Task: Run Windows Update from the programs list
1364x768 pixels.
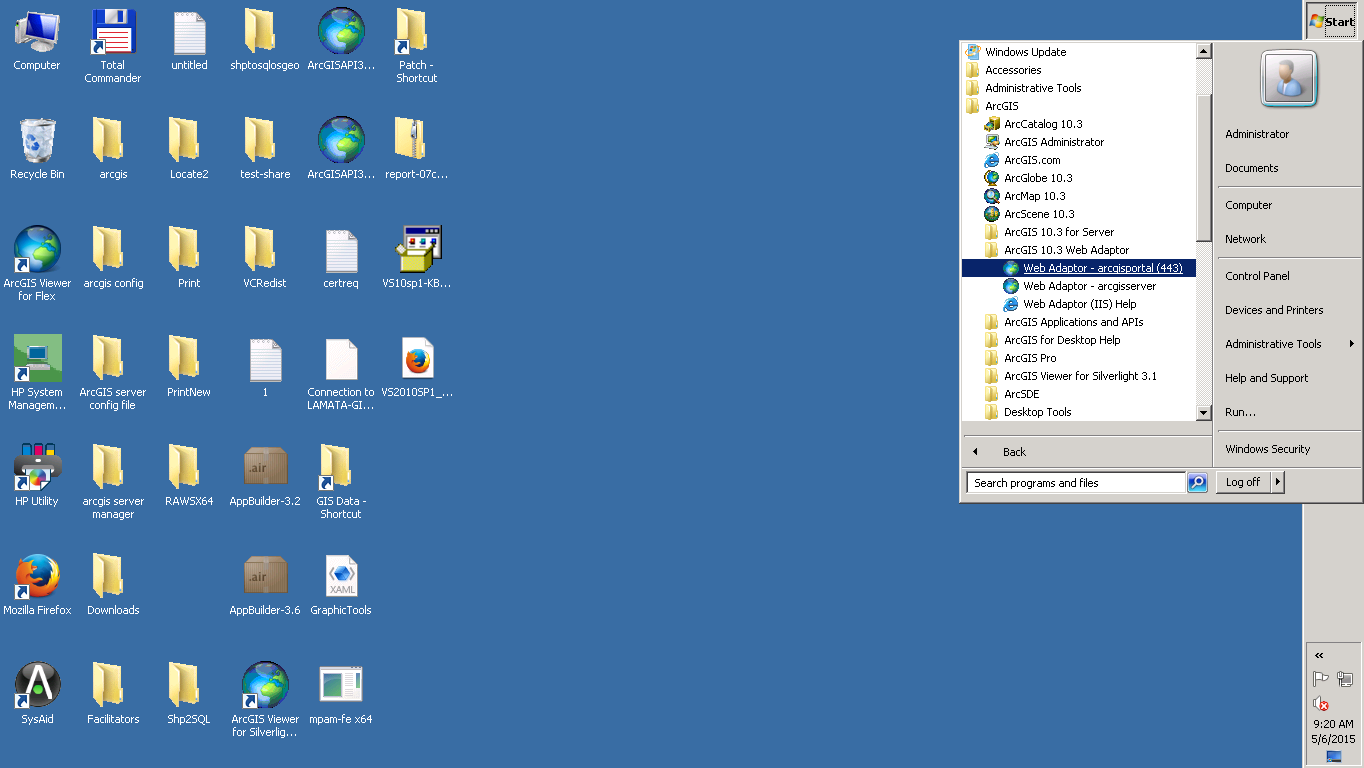Action: click(1025, 52)
